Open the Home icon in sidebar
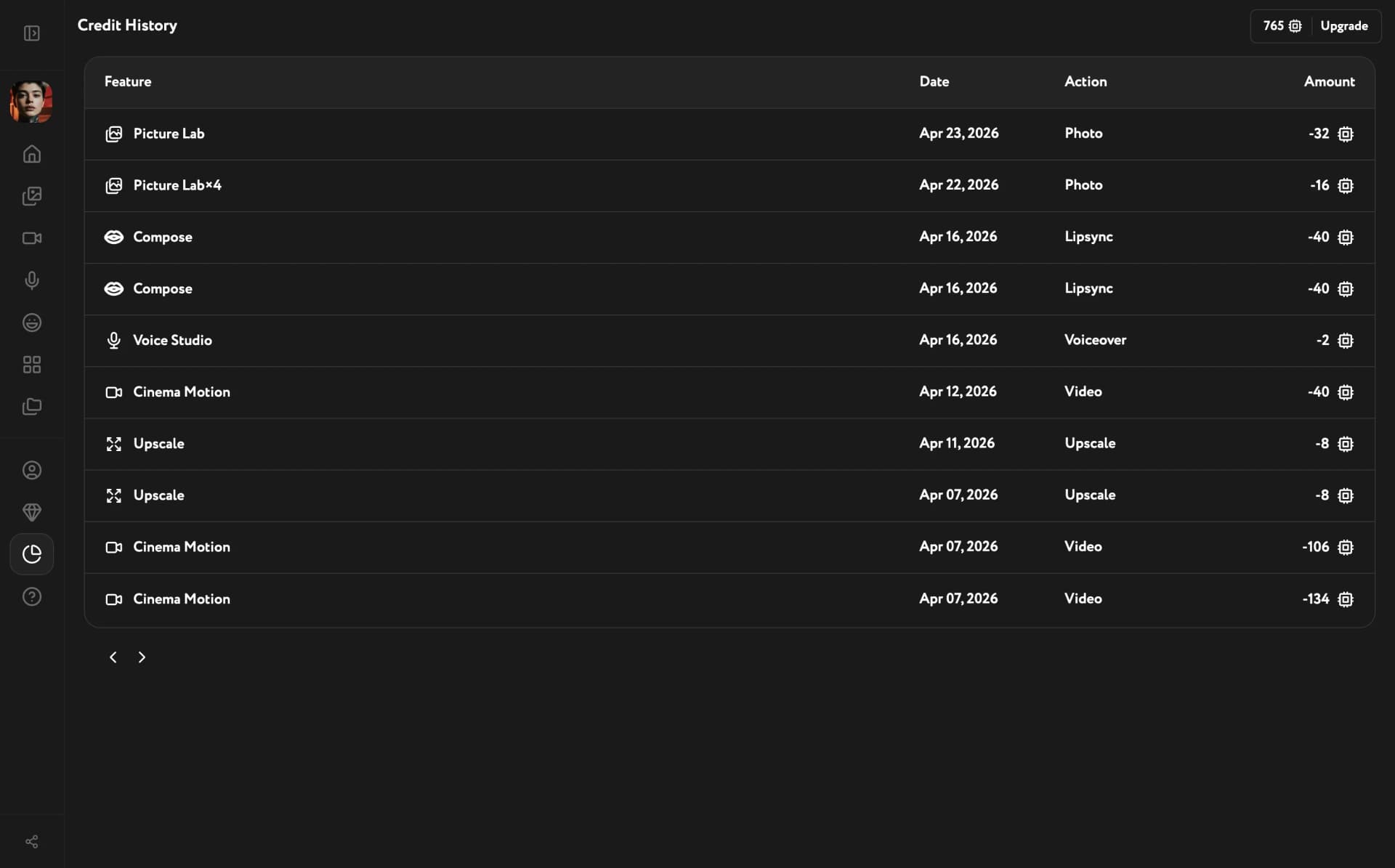 pos(32,154)
